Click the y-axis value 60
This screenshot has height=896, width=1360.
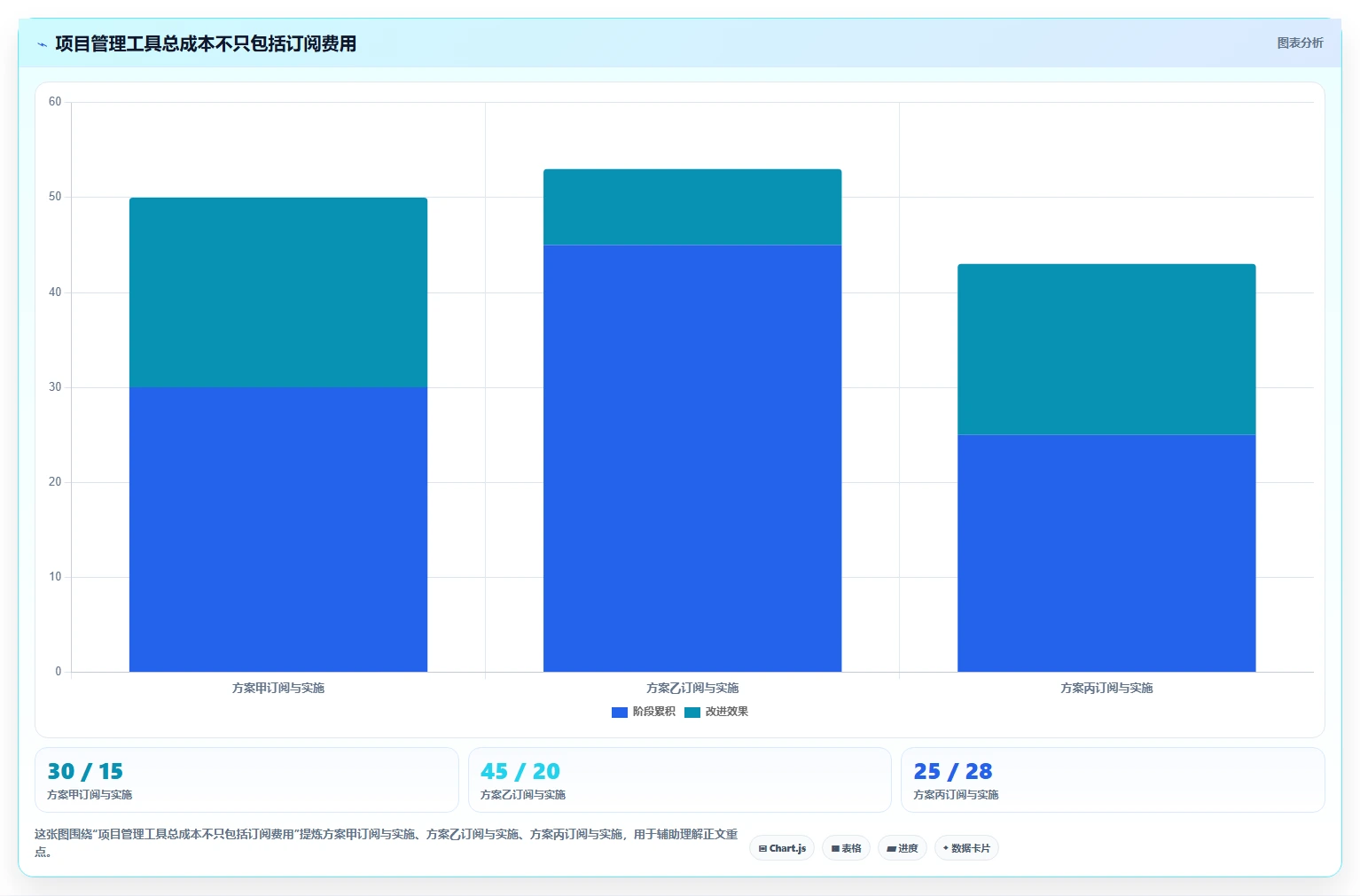tap(55, 102)
